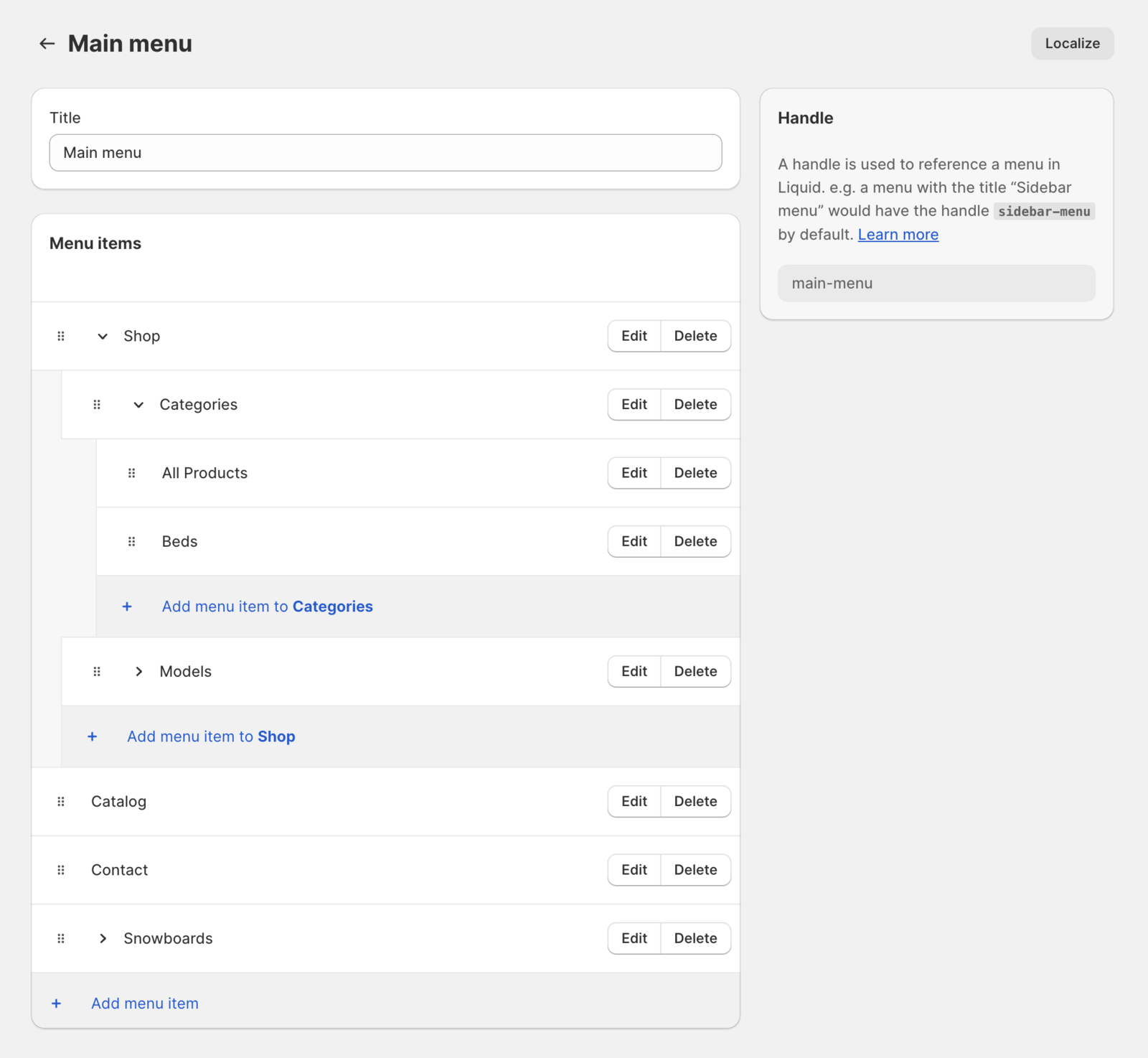Click the drag handle for Snowboards
1148x1058 pixels.
(x=61, y=939)
